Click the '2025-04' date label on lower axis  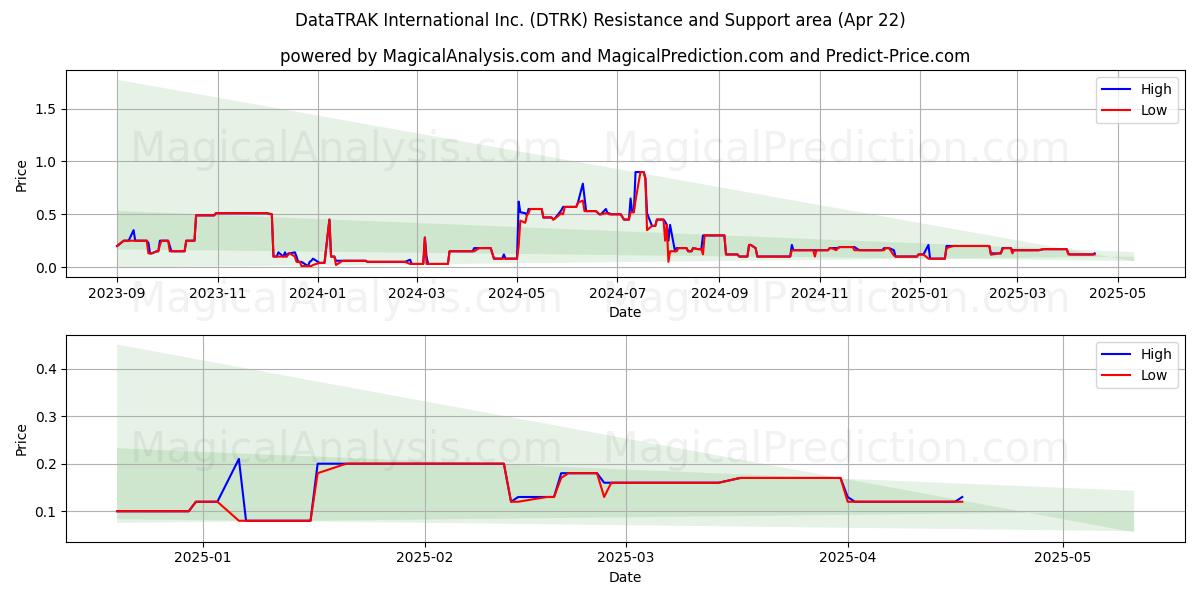point(848,559)
